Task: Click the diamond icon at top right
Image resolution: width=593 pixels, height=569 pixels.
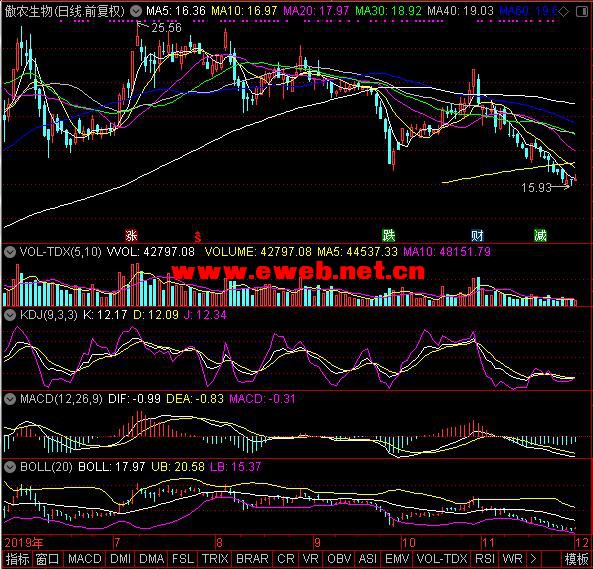Action: click(x=563, y=12)
